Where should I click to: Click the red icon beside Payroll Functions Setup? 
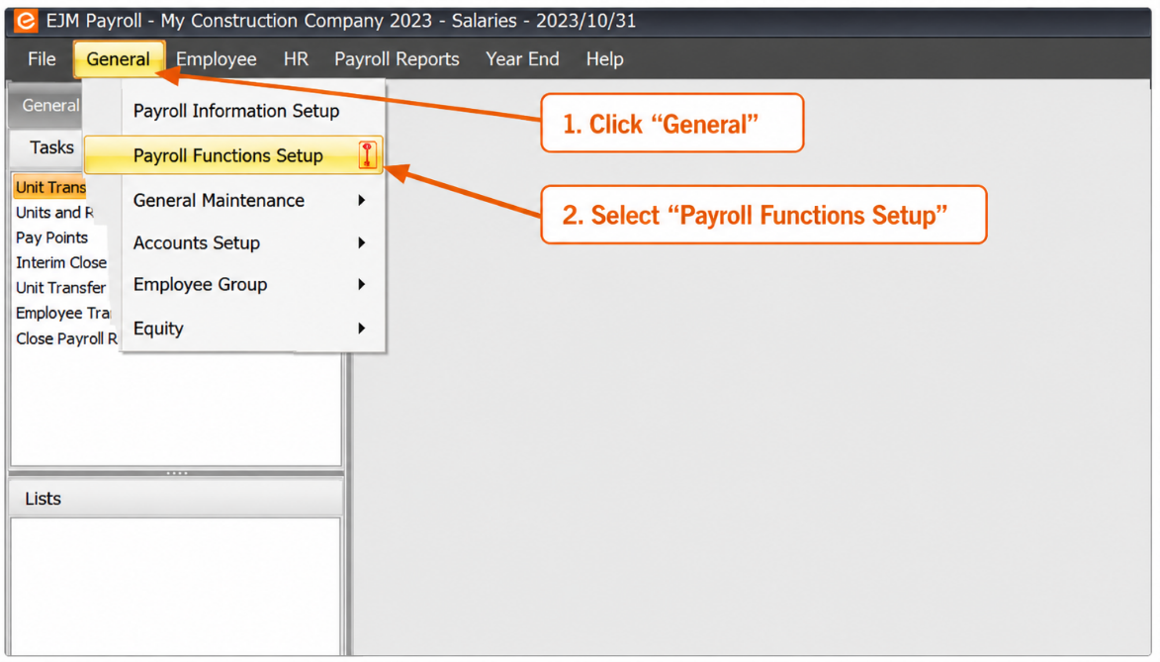coord(367,155)
